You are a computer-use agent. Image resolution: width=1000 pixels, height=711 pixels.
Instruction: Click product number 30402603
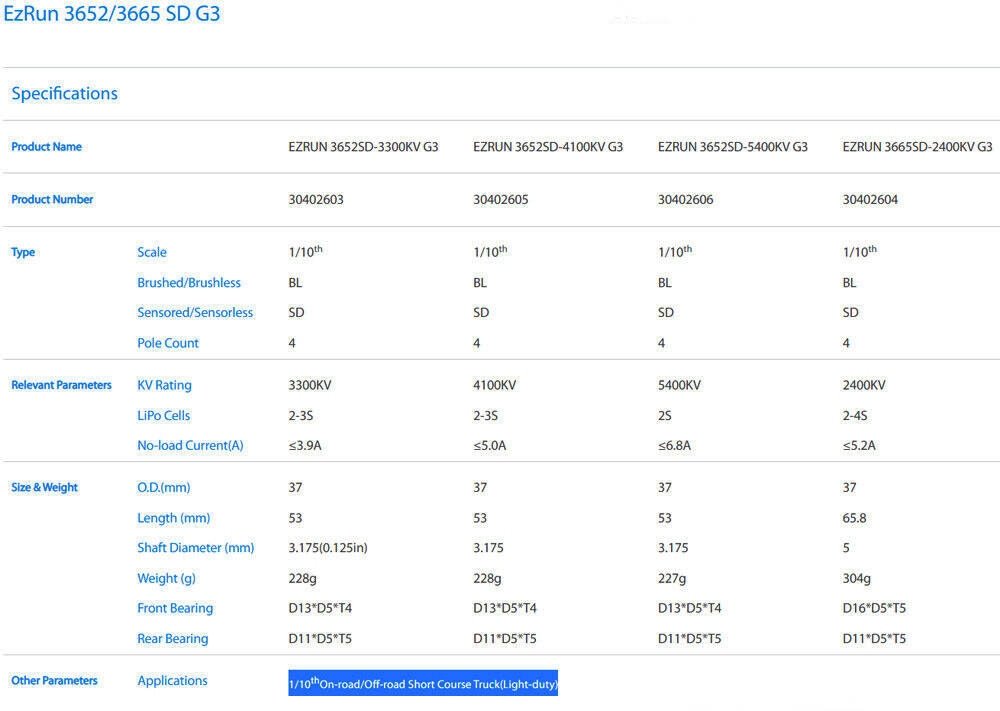point(316,200)
